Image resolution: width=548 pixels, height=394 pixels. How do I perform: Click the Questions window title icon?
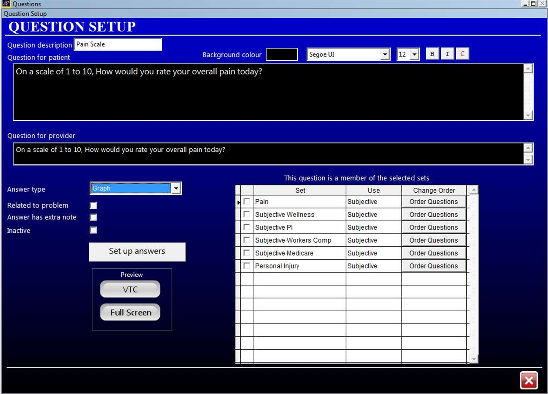click(6, 3)
